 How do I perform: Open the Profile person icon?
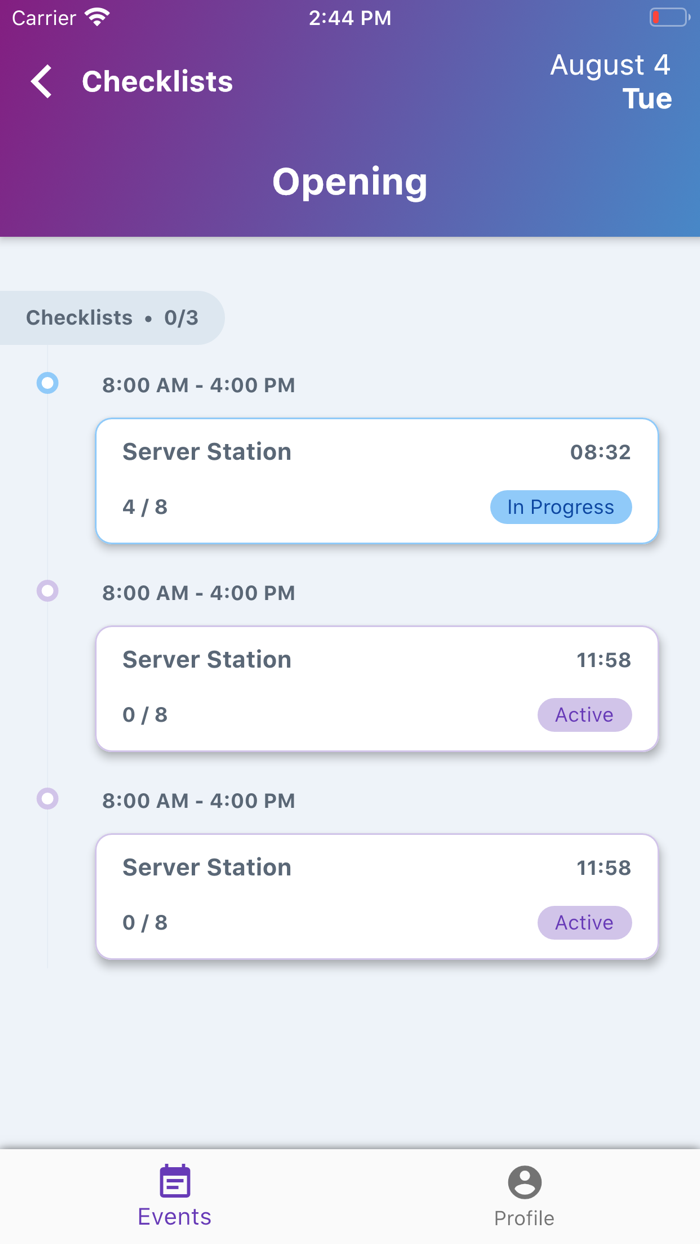524,1182
